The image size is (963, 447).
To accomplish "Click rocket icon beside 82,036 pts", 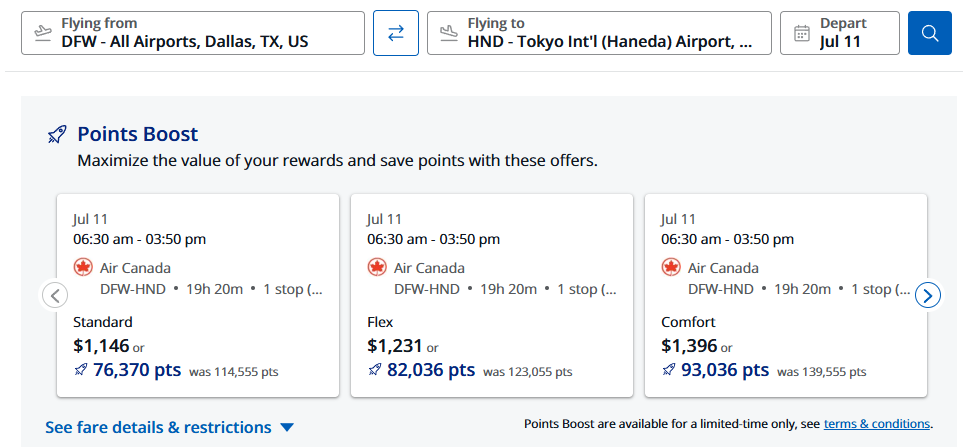I will (375, 370).
